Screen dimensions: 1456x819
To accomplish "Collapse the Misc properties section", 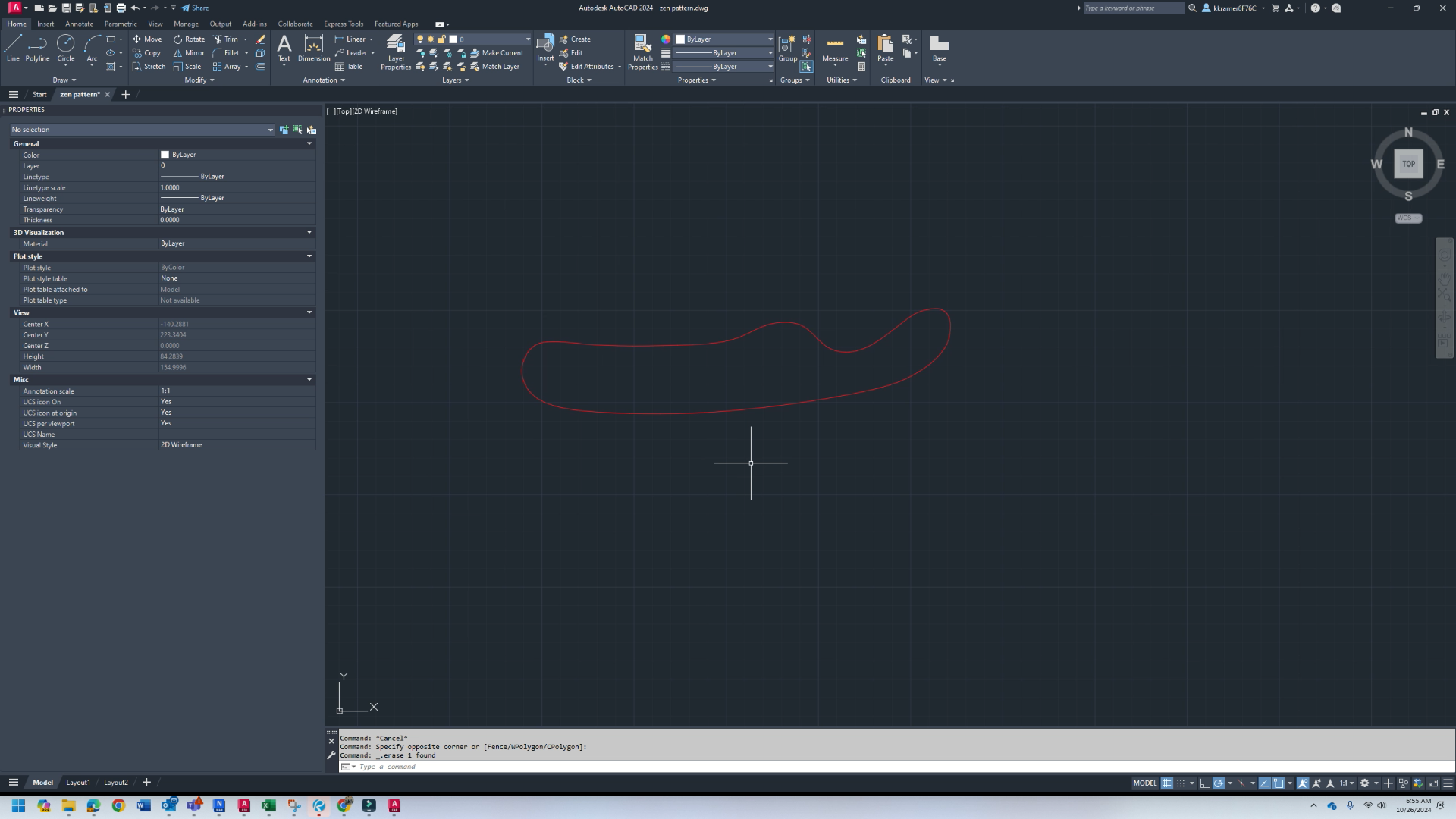I will coord(309,380).
